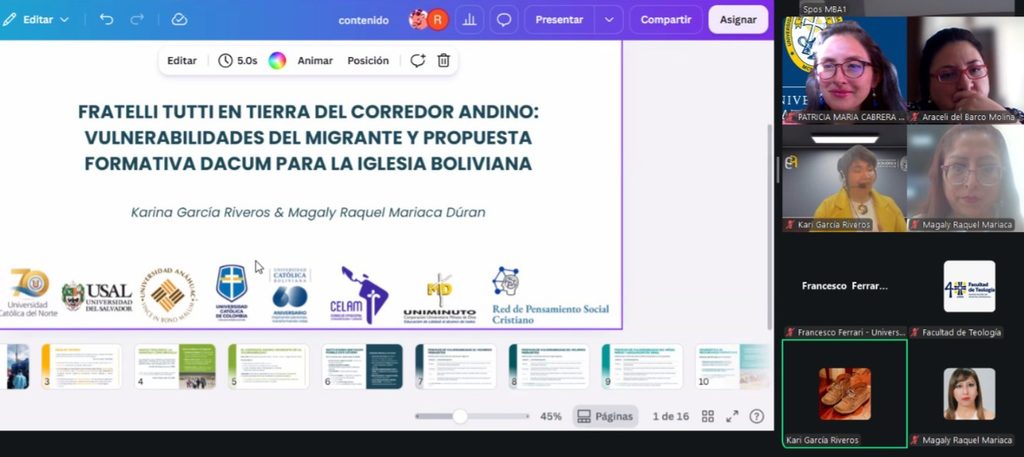Open the Posición option

[x=368, y=61]
